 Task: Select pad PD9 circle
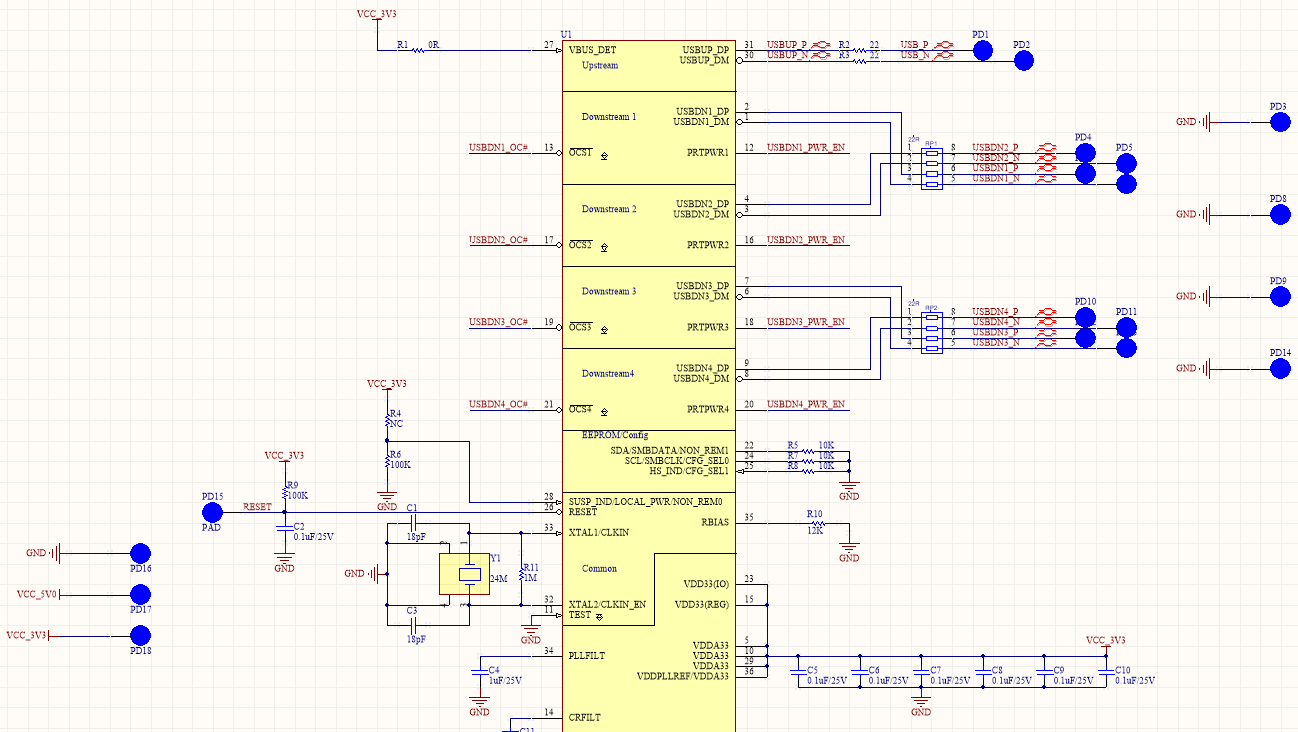pyautogui.click(x=1280, y=297)
